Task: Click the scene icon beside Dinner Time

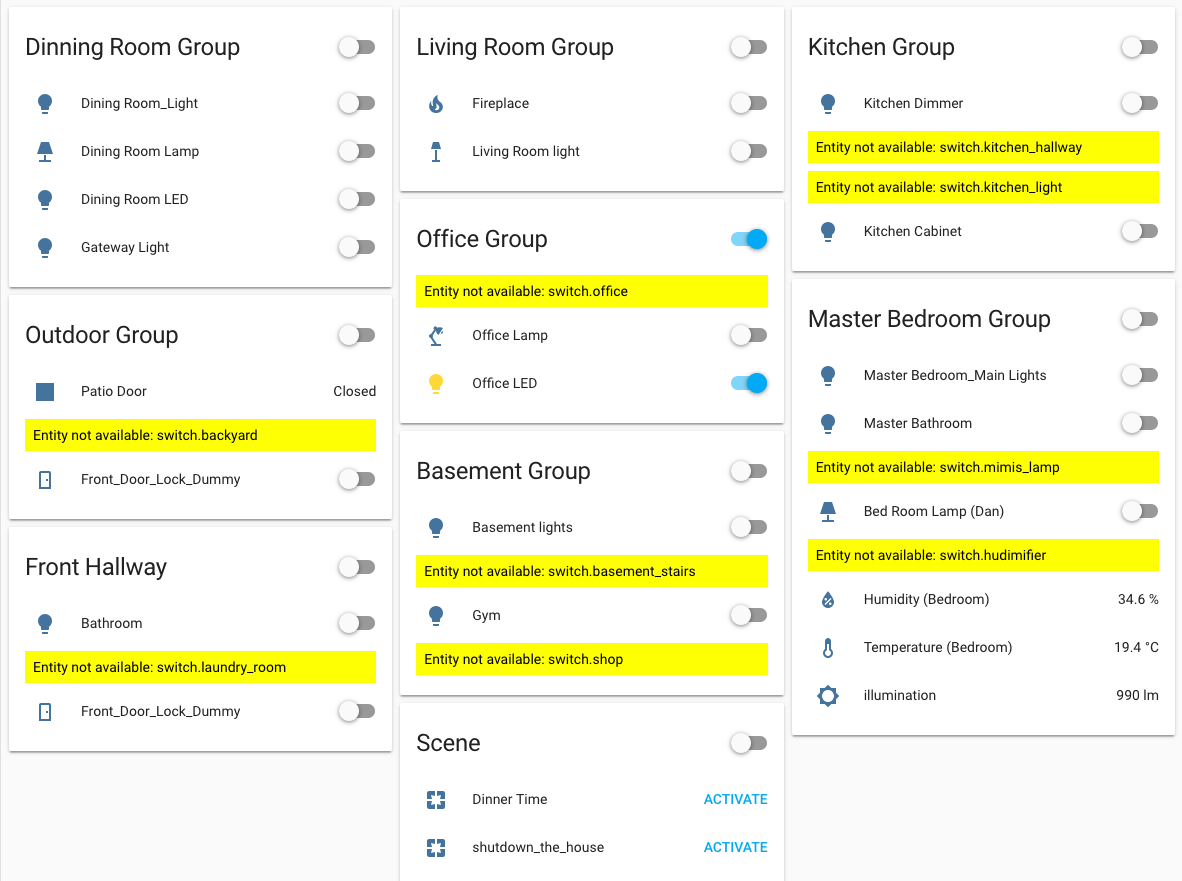Action: coord(436,799)
